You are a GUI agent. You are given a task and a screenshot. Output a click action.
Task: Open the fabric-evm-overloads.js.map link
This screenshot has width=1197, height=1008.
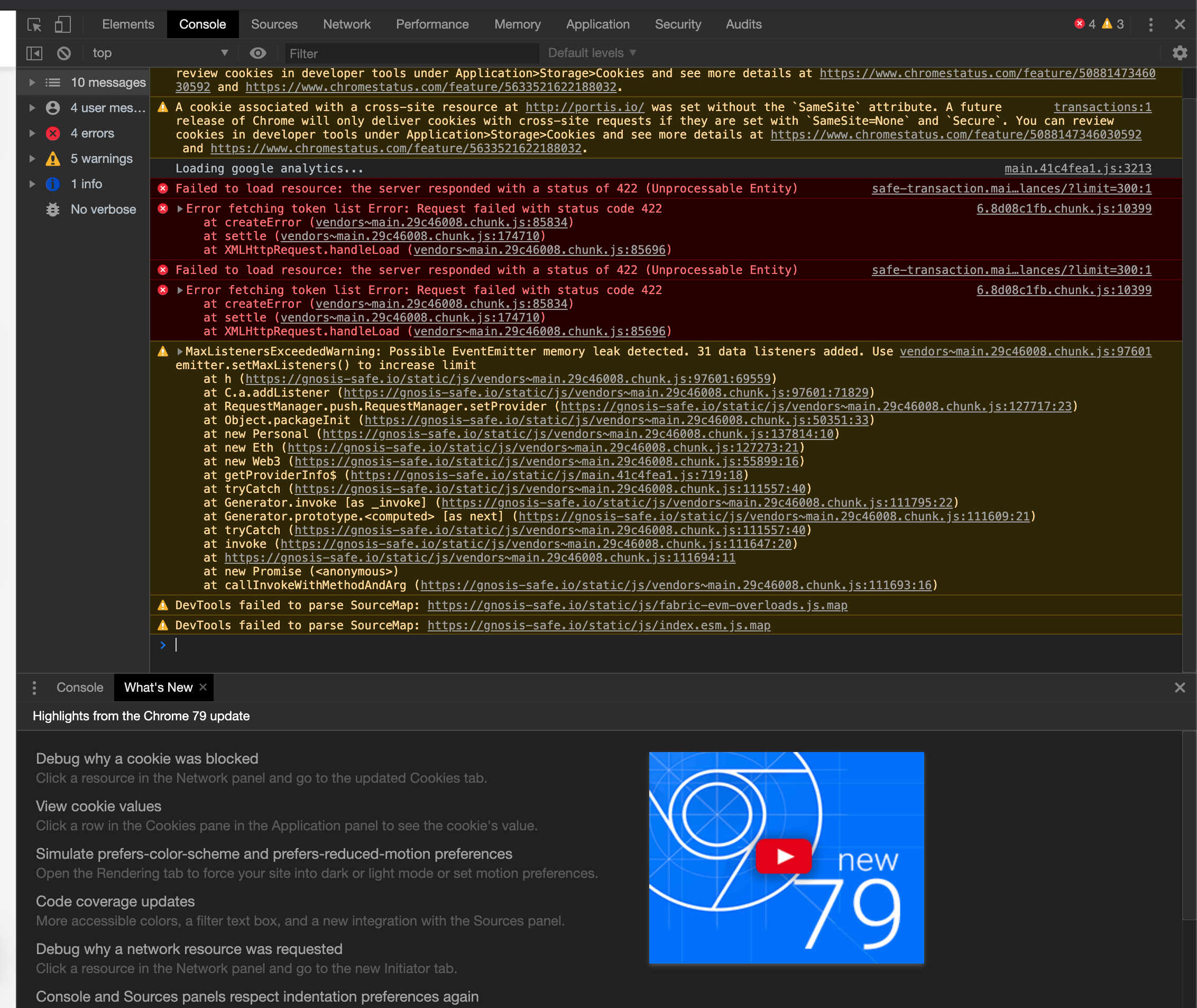(637, 606)
